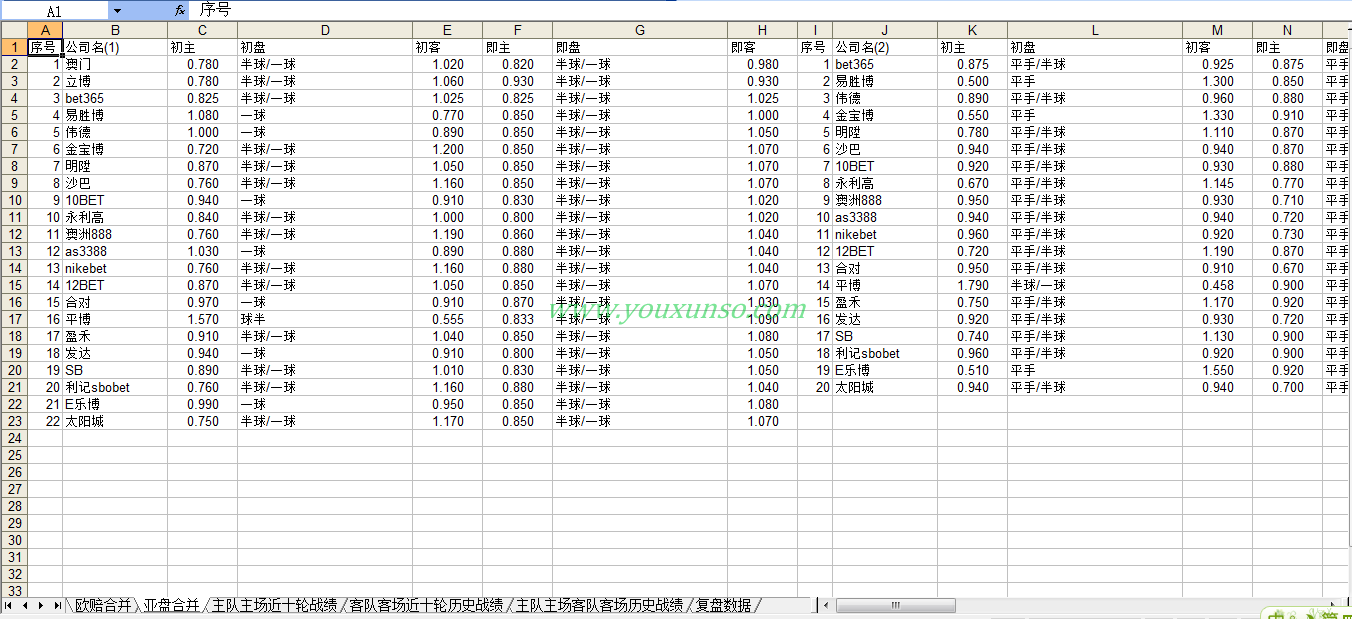Select column D header
The image size is (1352, 619).
point(325,30)
